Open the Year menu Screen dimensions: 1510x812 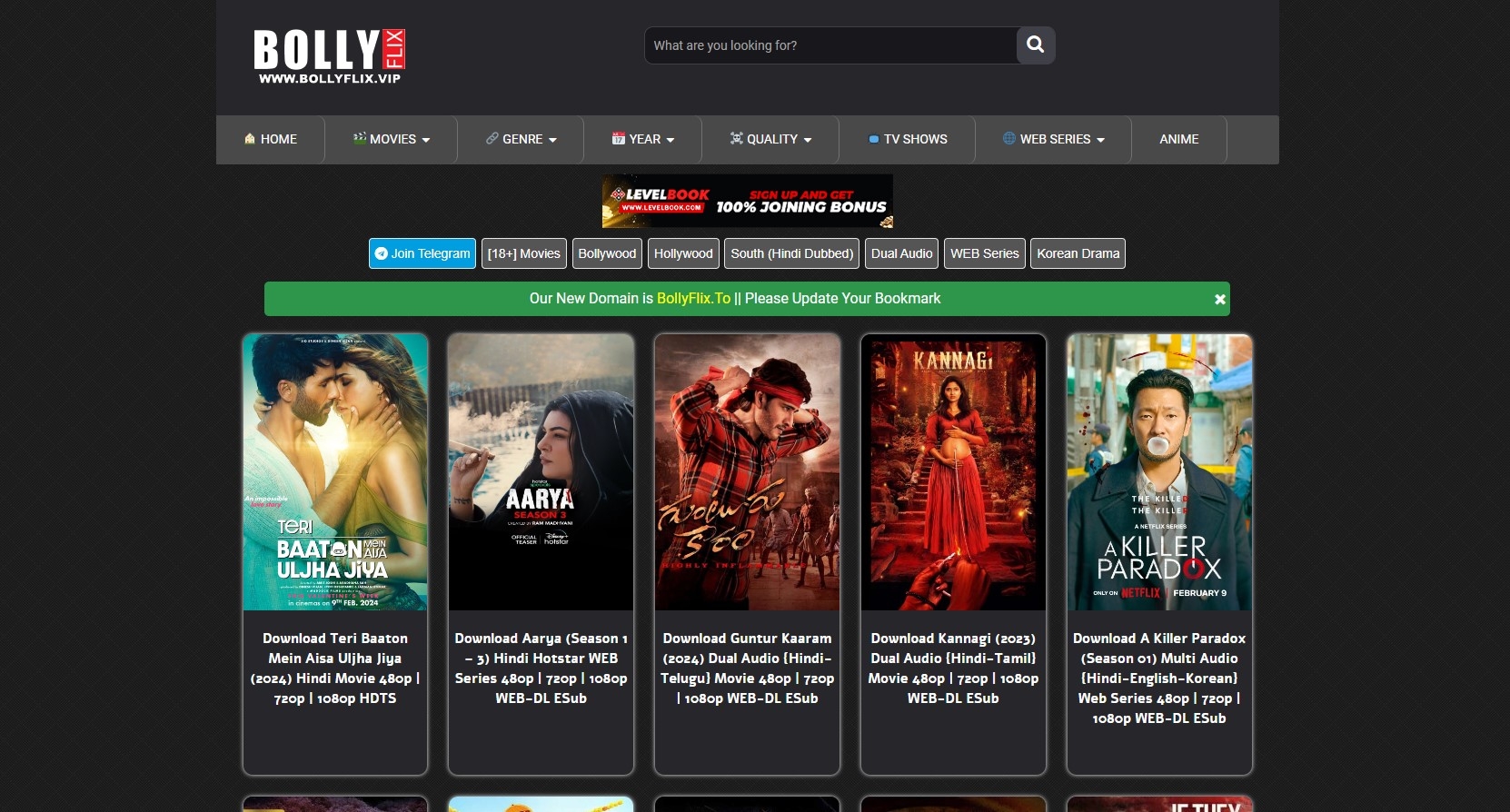pyautogui.click(x=643, y=139)
